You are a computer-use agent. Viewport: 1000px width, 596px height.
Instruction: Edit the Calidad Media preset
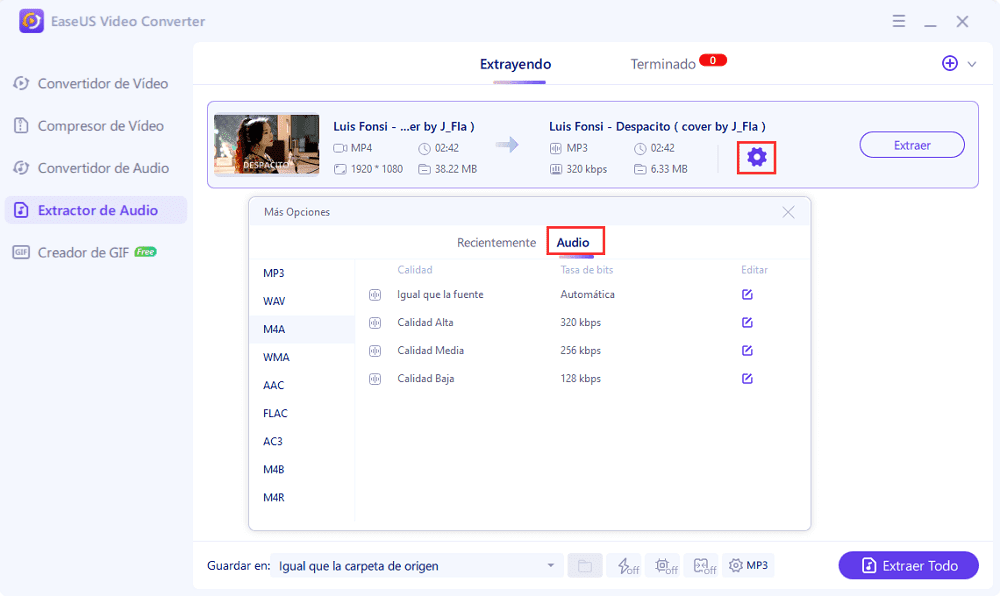point(747,351)
